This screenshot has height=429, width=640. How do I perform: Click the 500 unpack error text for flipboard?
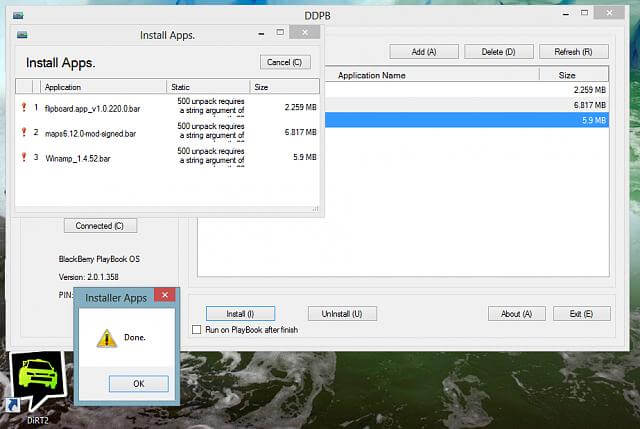point(211,106)
